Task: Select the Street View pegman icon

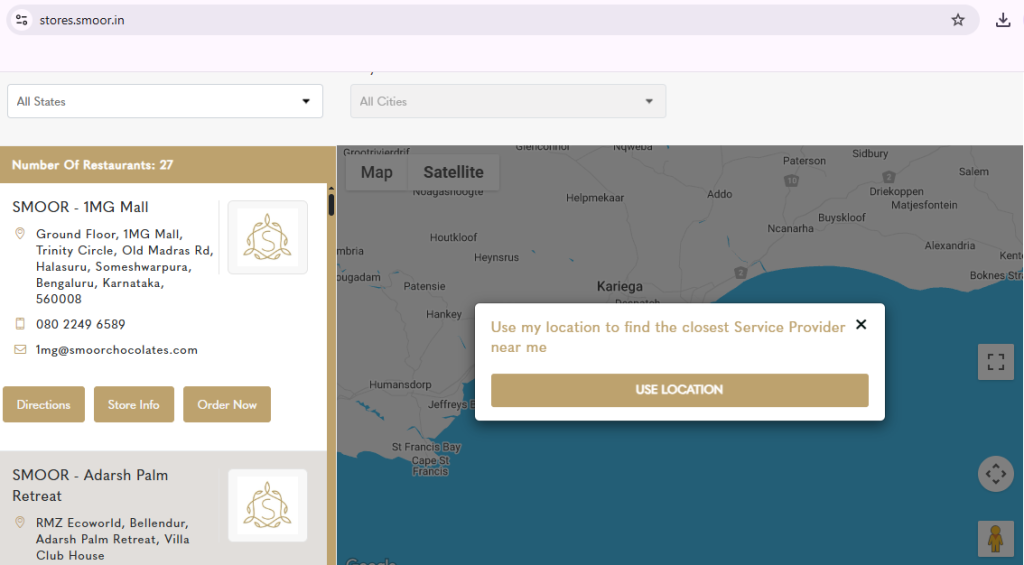Action: [x=995, y=539]
